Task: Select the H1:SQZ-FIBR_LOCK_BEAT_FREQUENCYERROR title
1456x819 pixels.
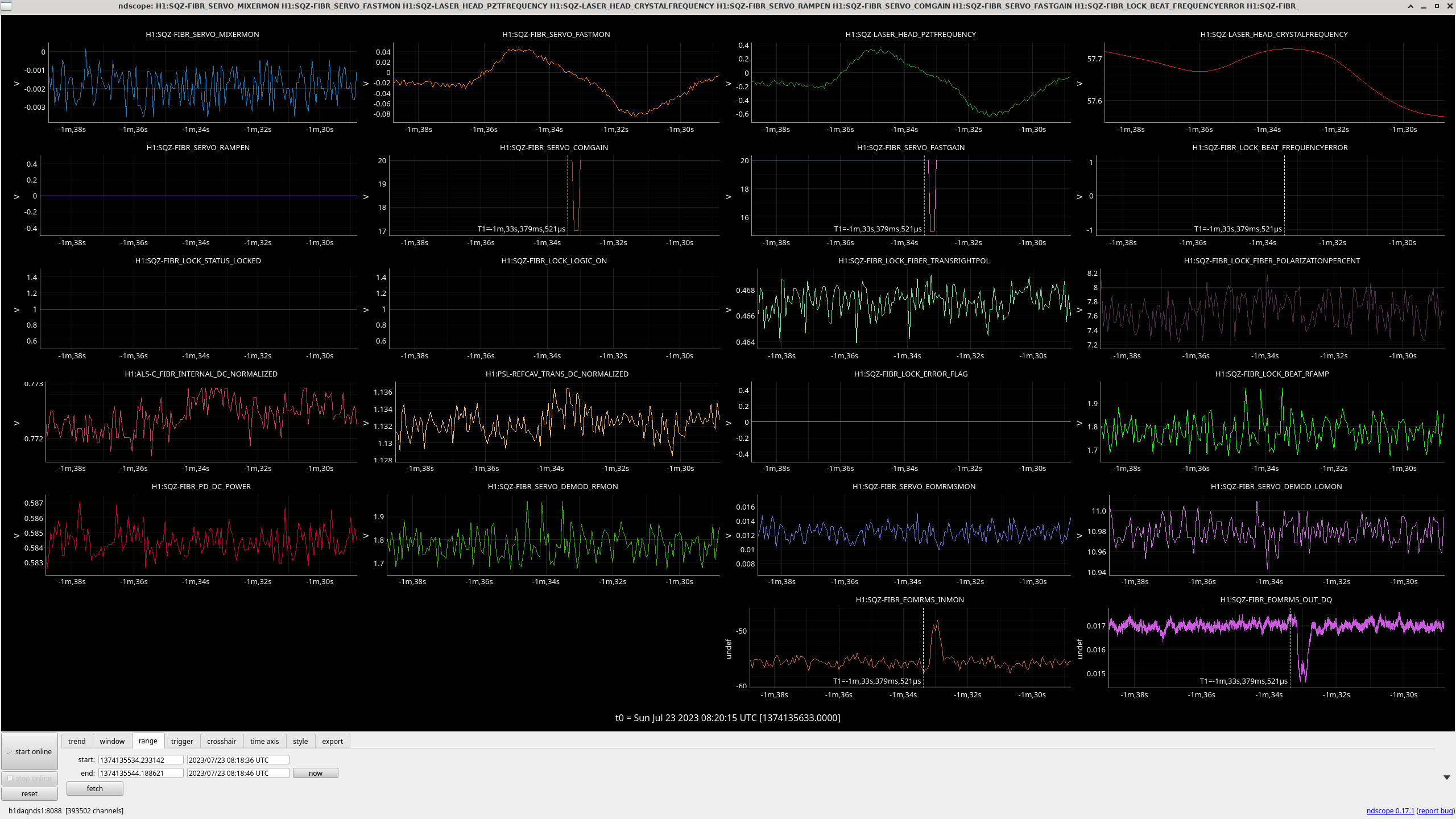Action: point(1270,147)
